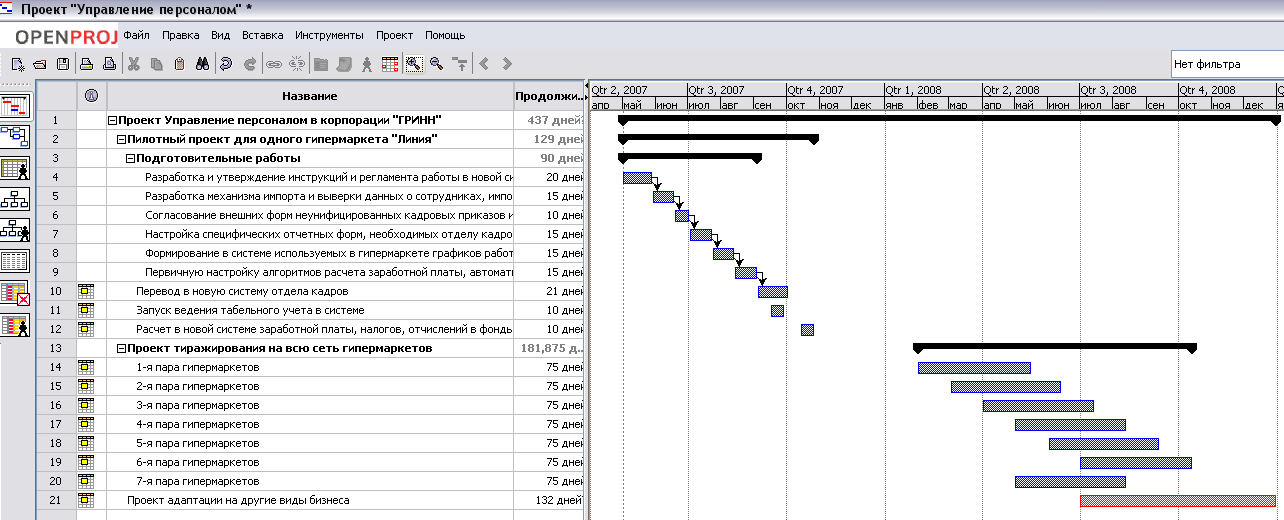This screenshot has width=1284, height=520.
Task: Click the Gantt bar for '1-я пара гипермаркетов'
Action: click(x=974, y=368)
